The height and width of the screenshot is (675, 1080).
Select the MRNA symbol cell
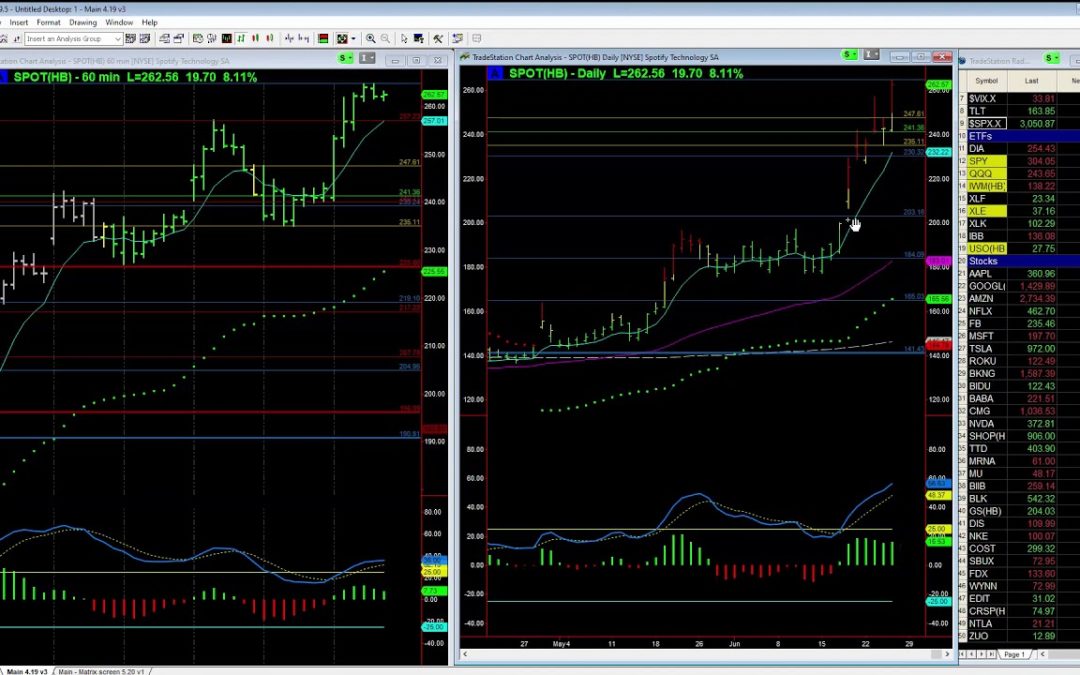[x=987, y=461]
